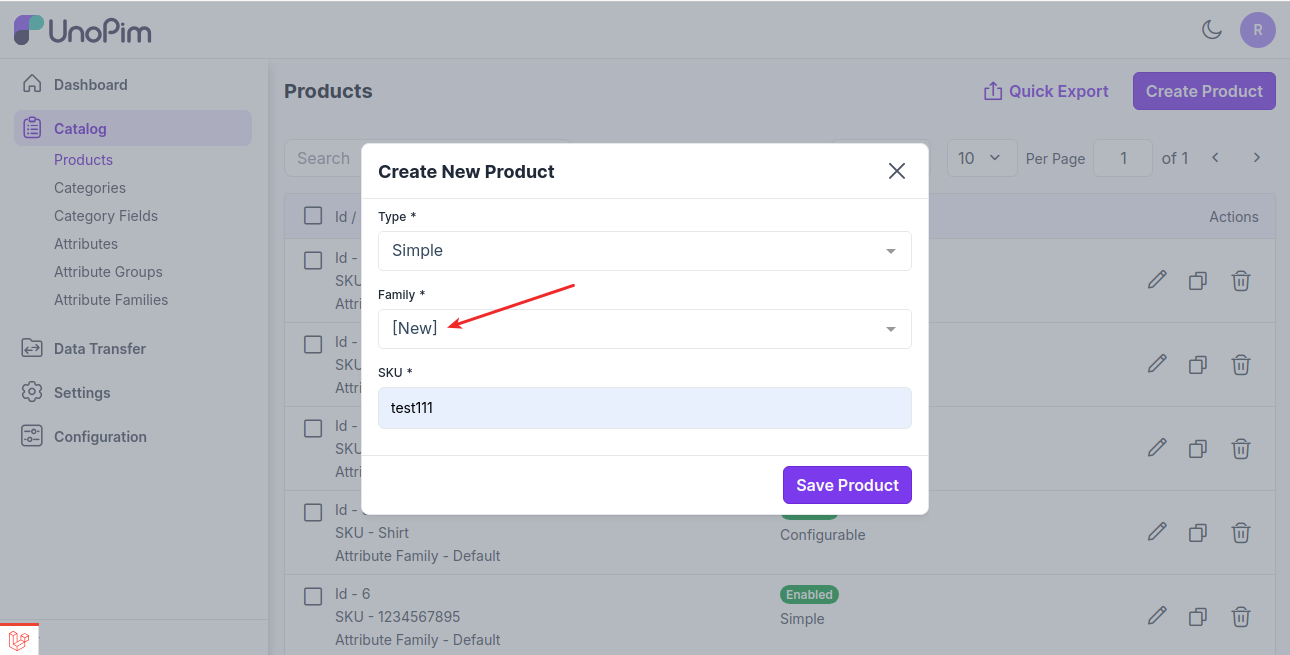
Task: Close the Create New Product dialog
Action: (897, 171)
